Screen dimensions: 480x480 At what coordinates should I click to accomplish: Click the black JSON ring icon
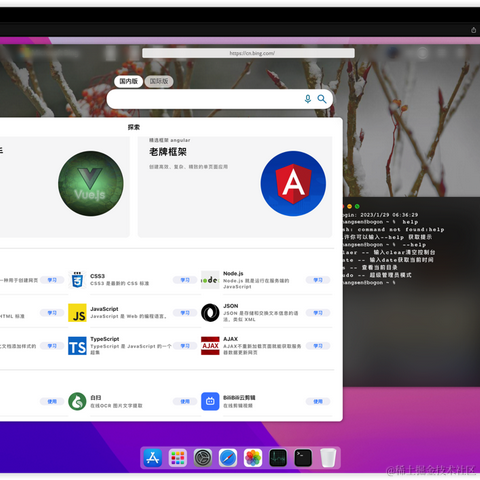click(x=210, y=313)
